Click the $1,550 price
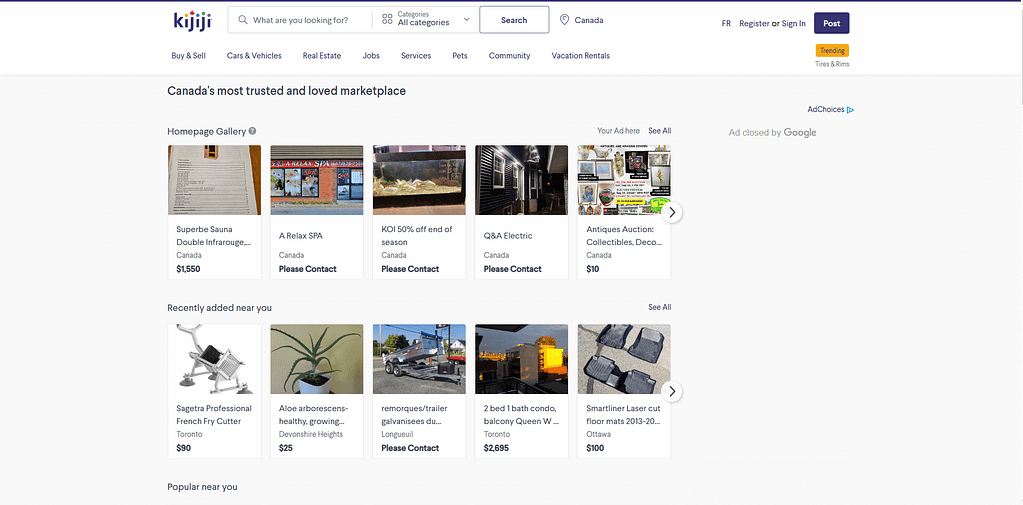 189,269
